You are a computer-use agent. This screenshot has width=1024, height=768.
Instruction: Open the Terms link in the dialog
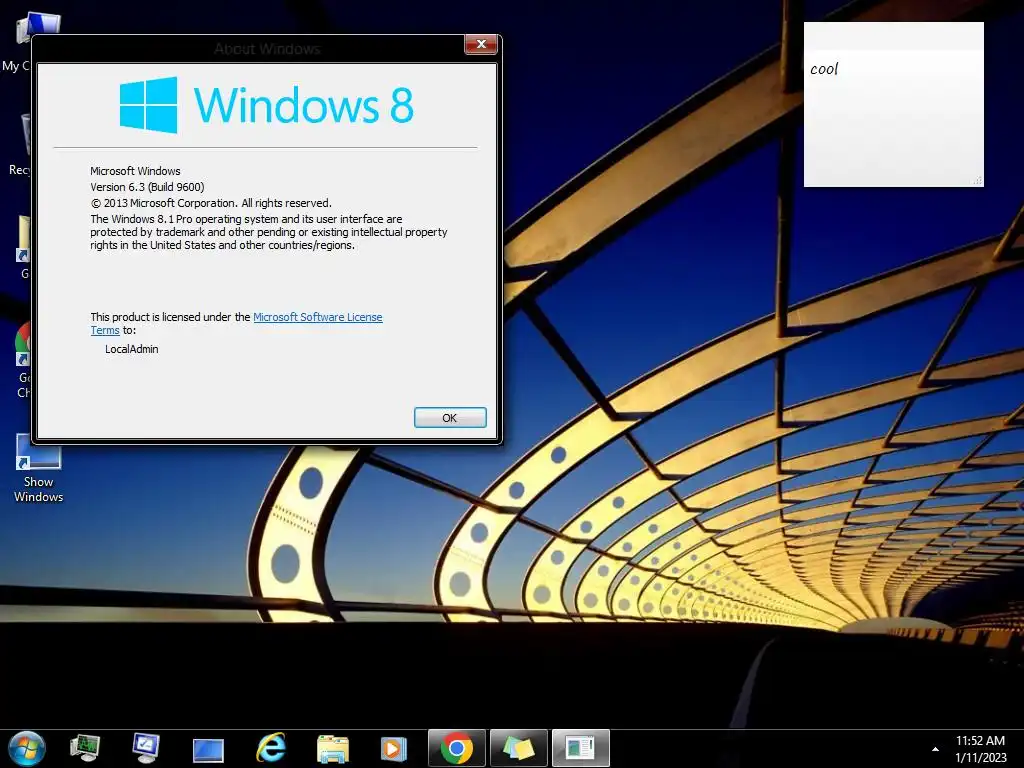tap(104, 330)
